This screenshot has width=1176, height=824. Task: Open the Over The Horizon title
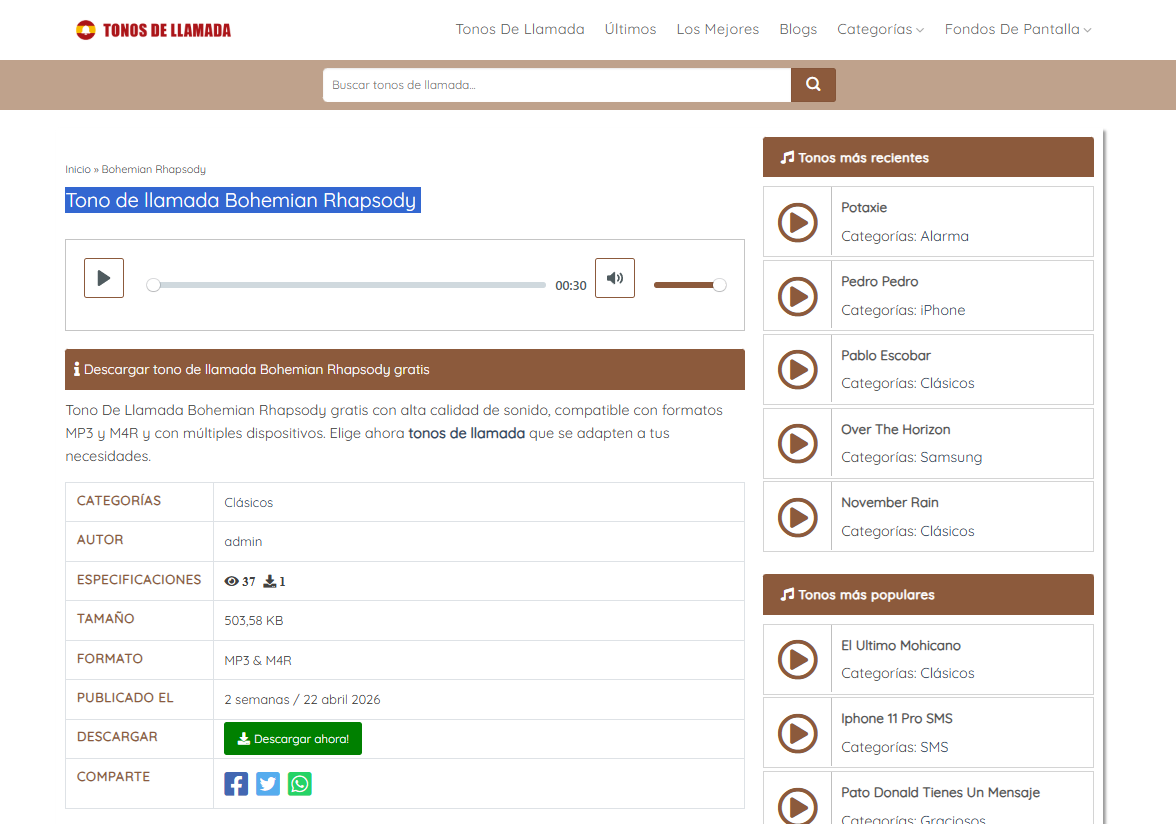[896, 430]
